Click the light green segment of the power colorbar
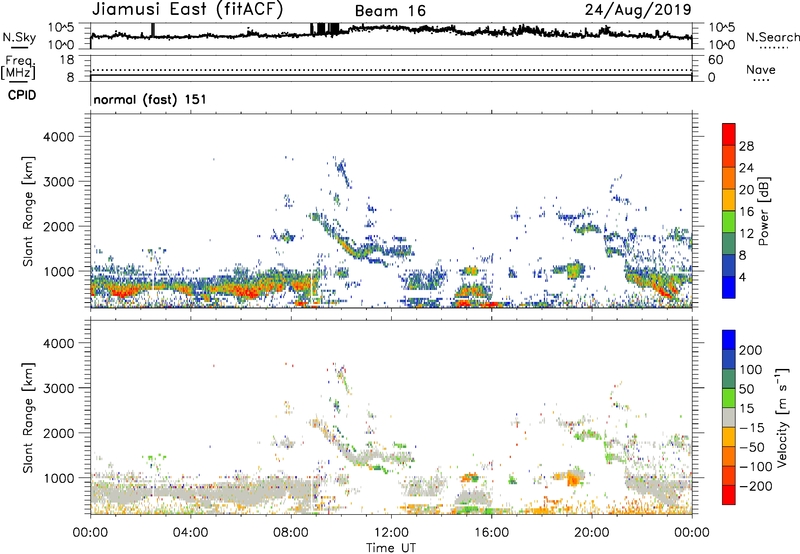Screen dimensions: 800x554 pyautogui.click(x=729, y=222)
